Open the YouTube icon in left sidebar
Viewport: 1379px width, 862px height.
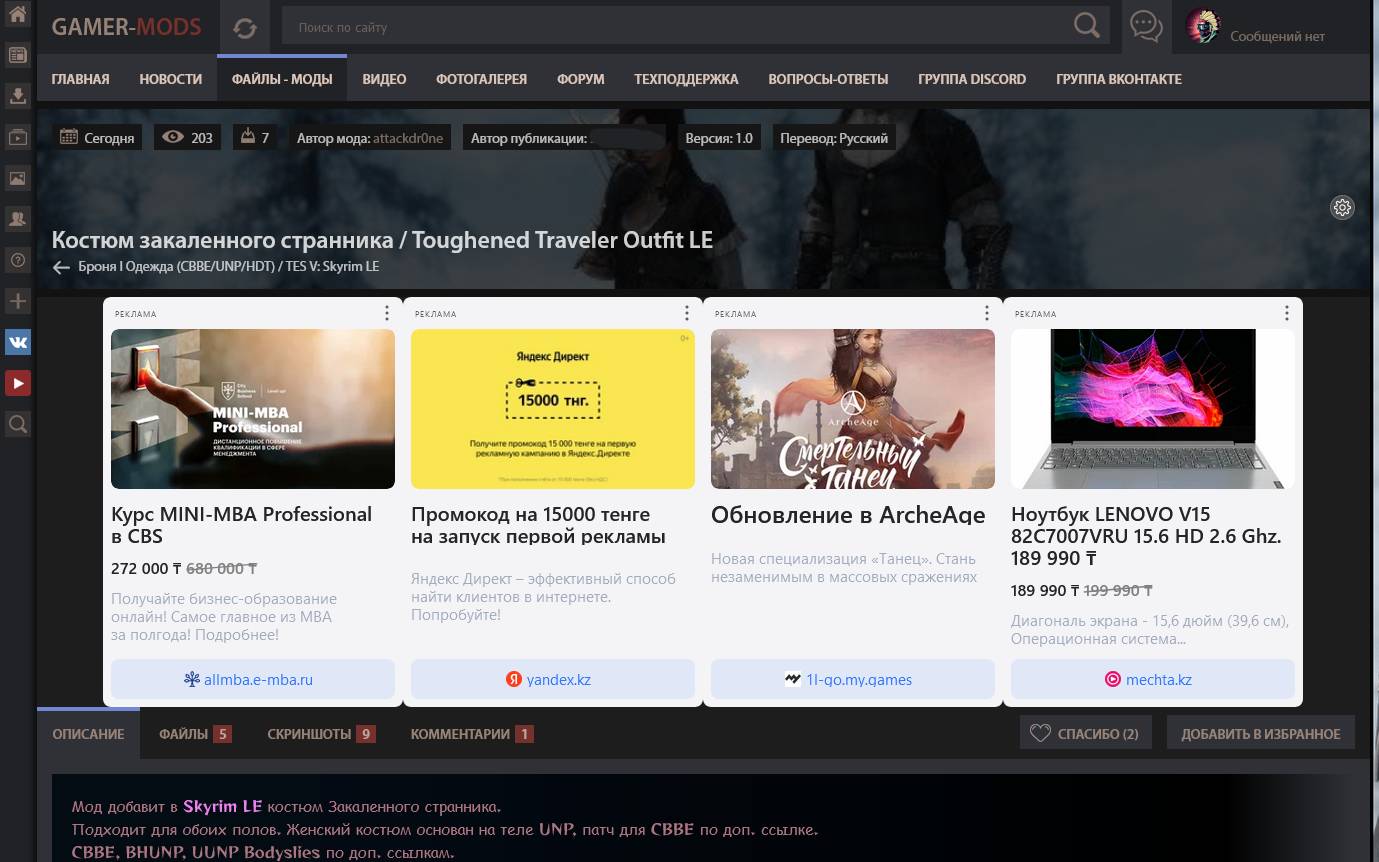pos(17,383)
